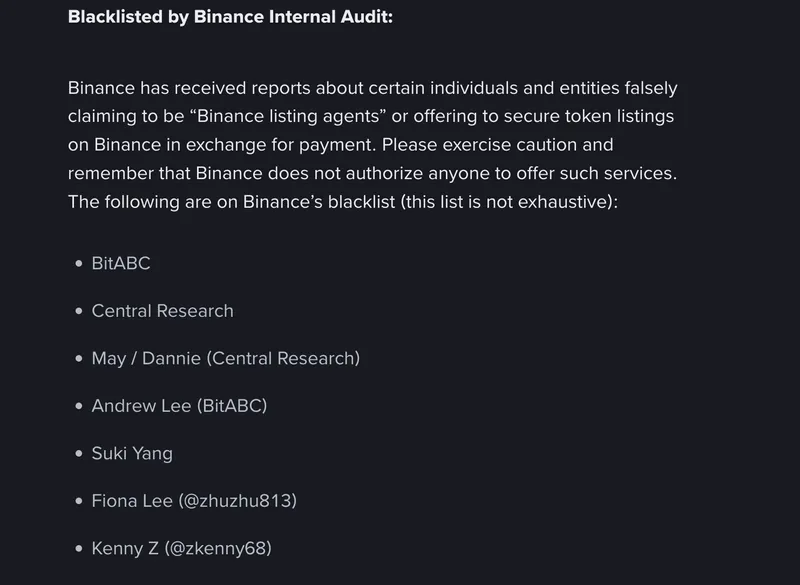Click the "BitABC" list entry
Viewport: 800px width, 585px height.
[121, 264]
